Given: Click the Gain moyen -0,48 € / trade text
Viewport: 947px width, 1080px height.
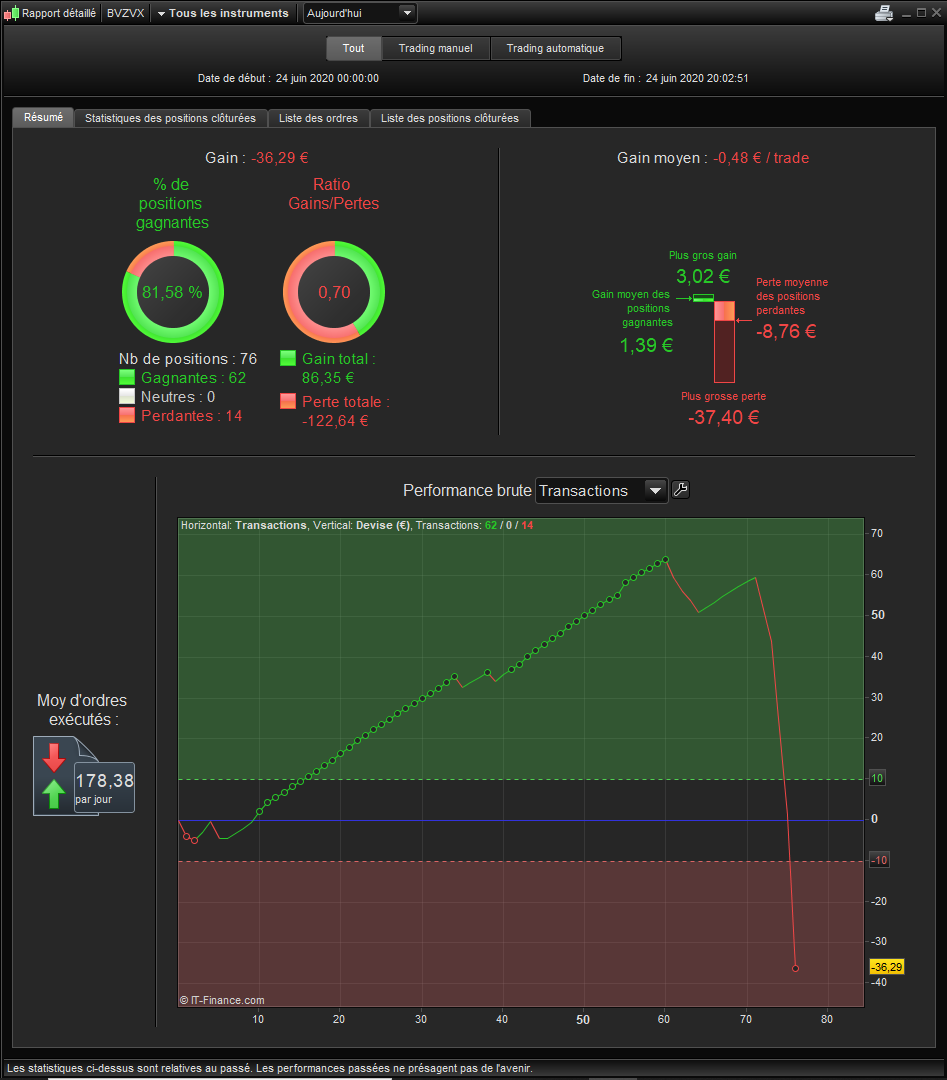Looking at the screenshot, I should coord(713,158).
